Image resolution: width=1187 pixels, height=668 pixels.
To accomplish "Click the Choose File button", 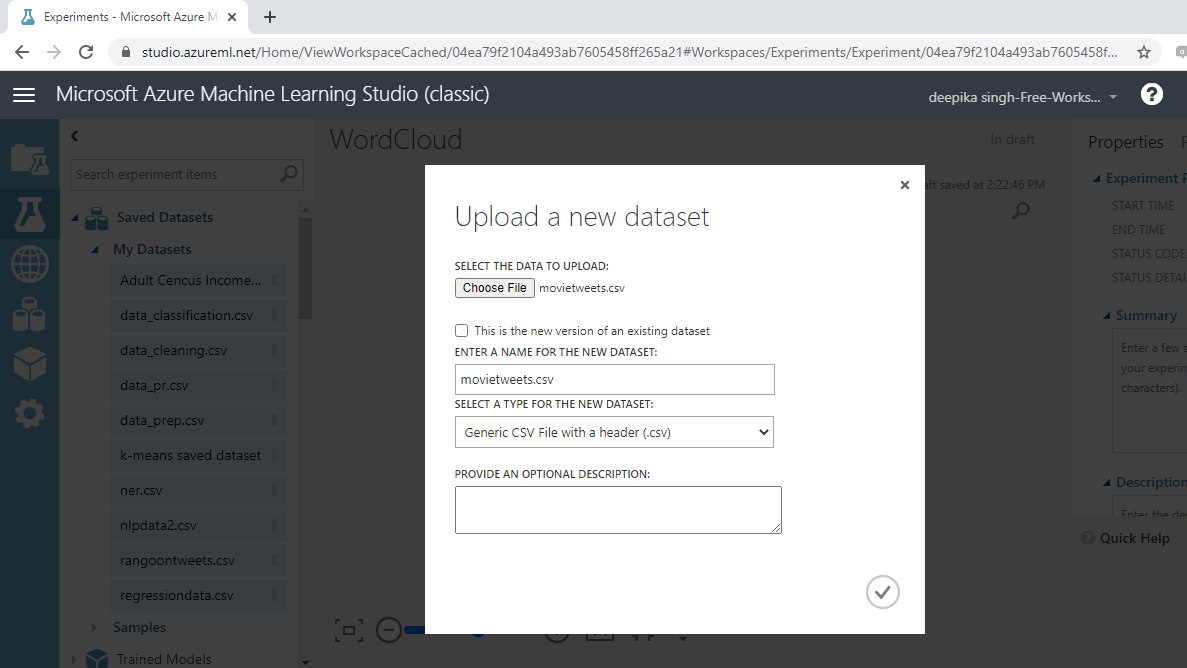I will [x=494, y=288].
